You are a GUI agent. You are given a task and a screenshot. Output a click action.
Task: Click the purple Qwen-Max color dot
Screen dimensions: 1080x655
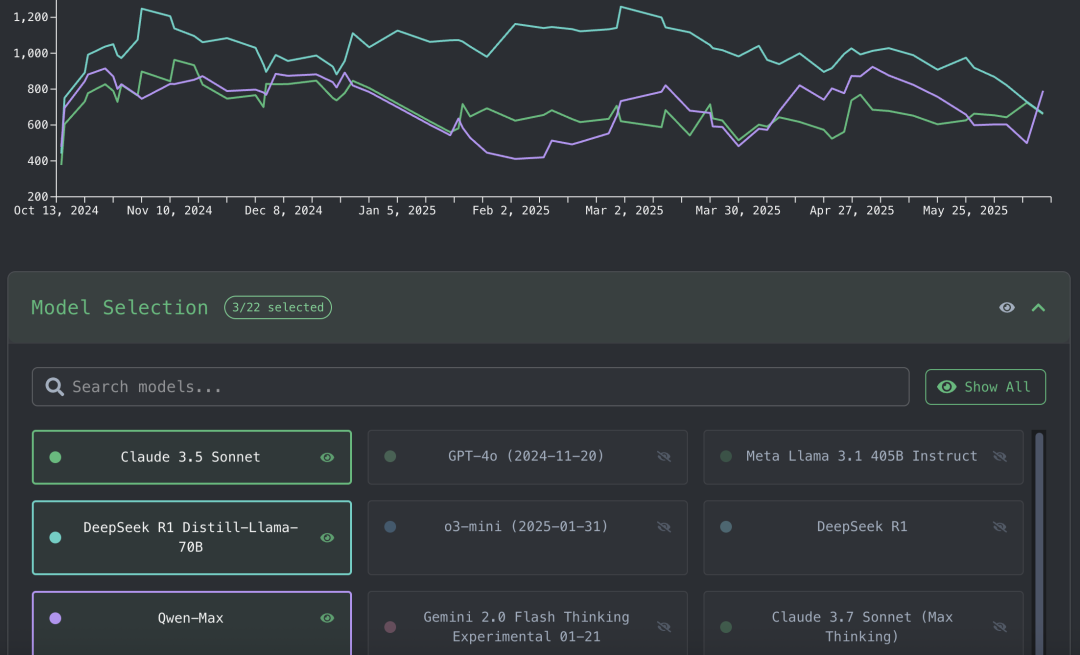click(56, 618)
